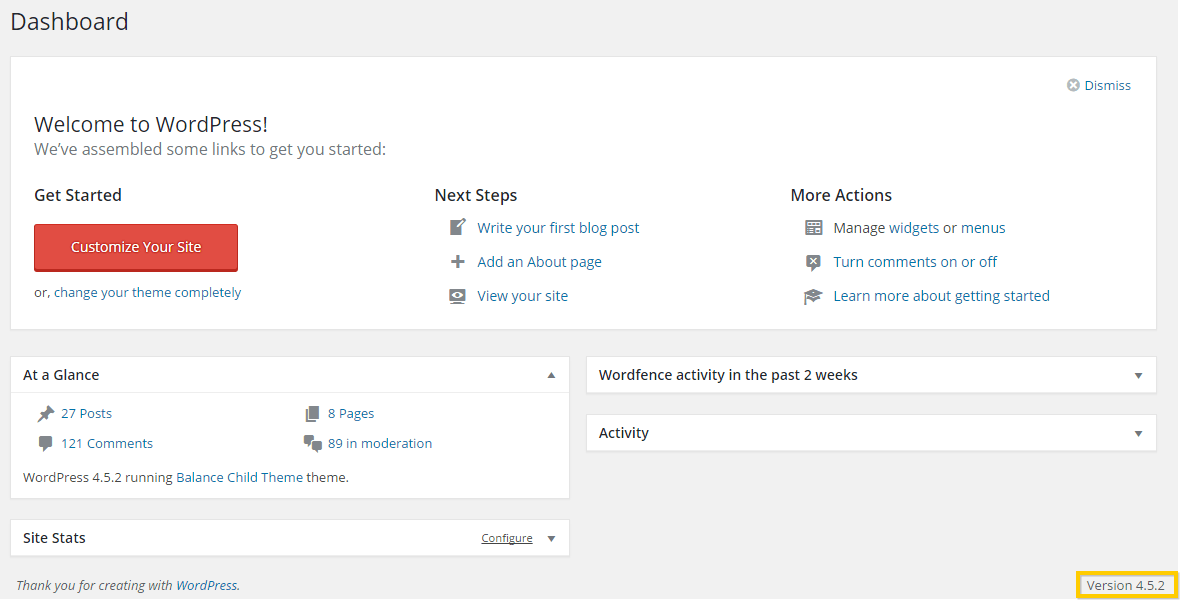Click the WordPress link in the footer

pos(206,585)
